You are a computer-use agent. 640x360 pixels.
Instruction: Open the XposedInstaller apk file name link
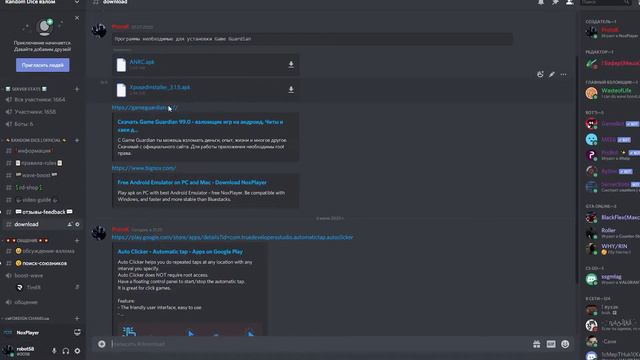[160, 87]
